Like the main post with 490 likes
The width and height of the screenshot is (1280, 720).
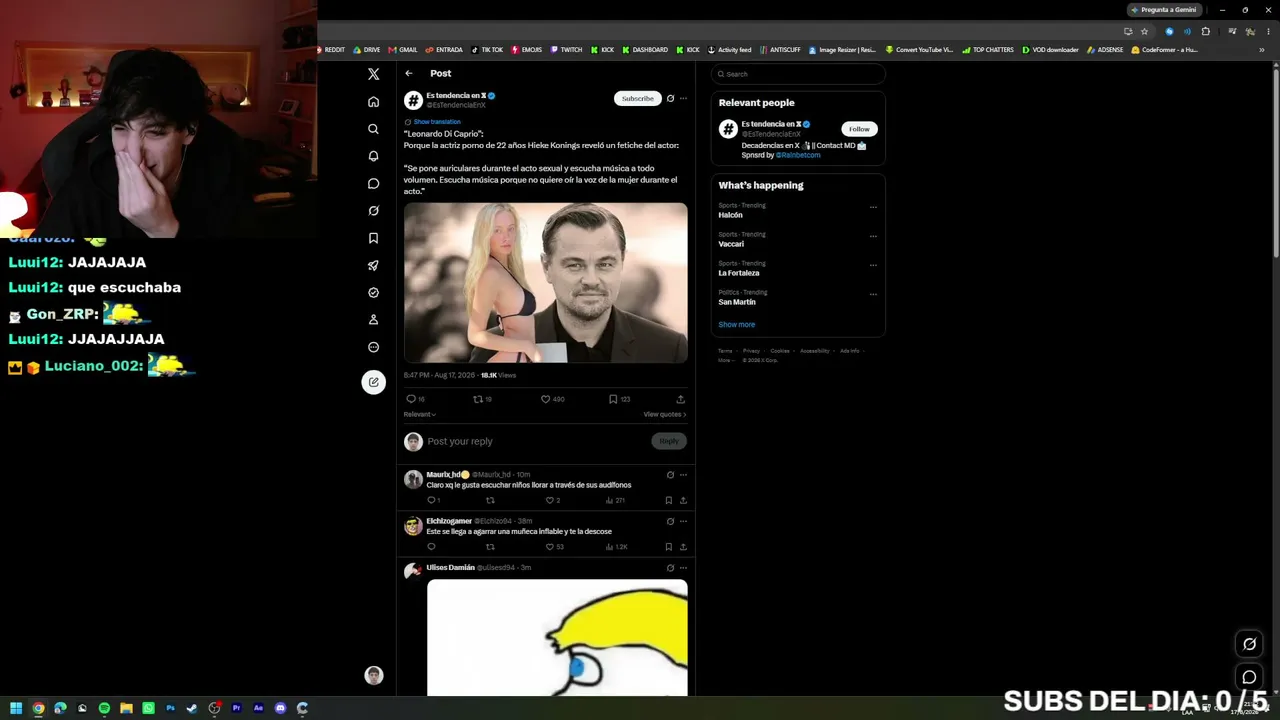coord(545,399)
